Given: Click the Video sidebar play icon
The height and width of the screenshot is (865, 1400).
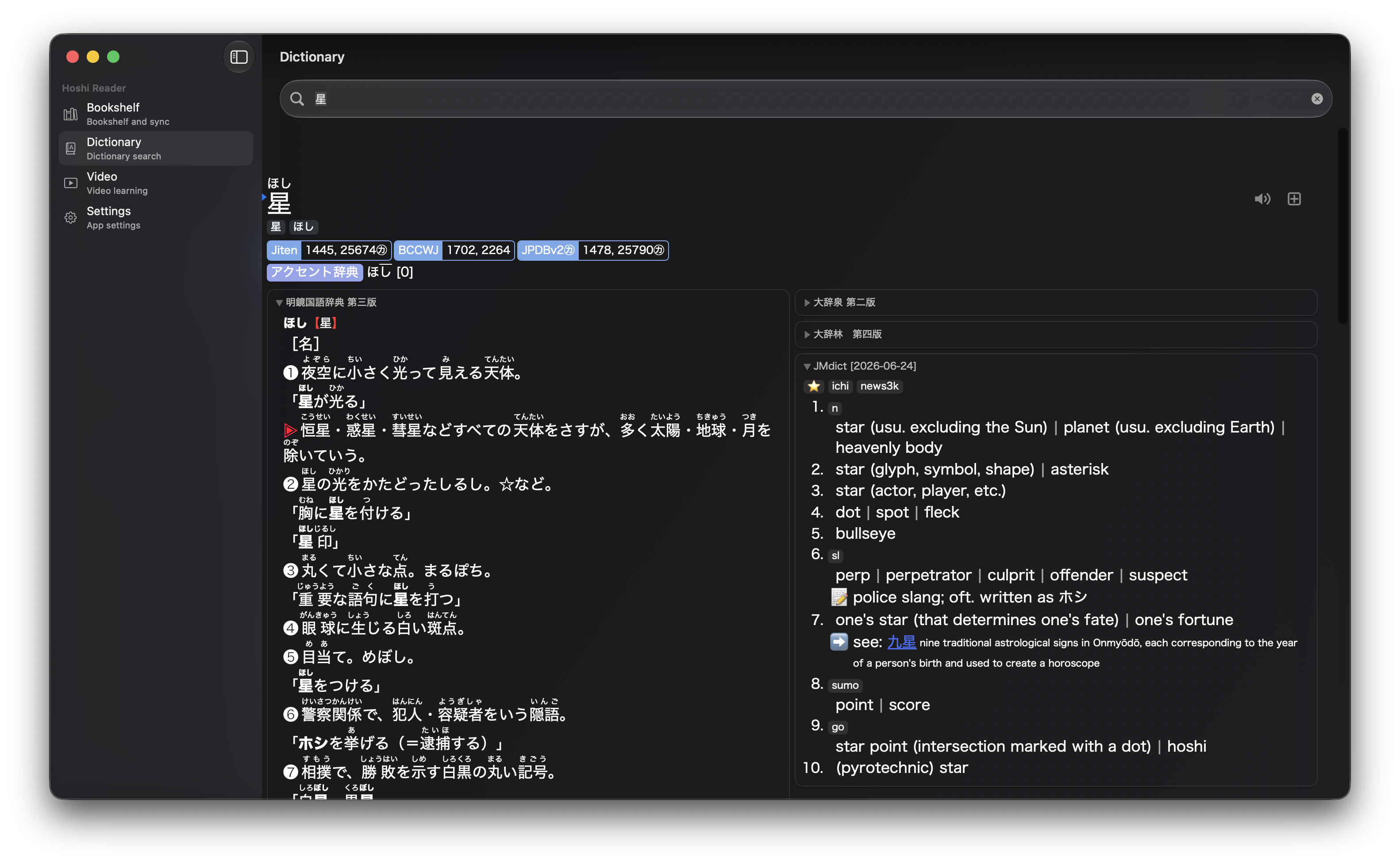Looking at the screenshot, I should pos(70,183).
